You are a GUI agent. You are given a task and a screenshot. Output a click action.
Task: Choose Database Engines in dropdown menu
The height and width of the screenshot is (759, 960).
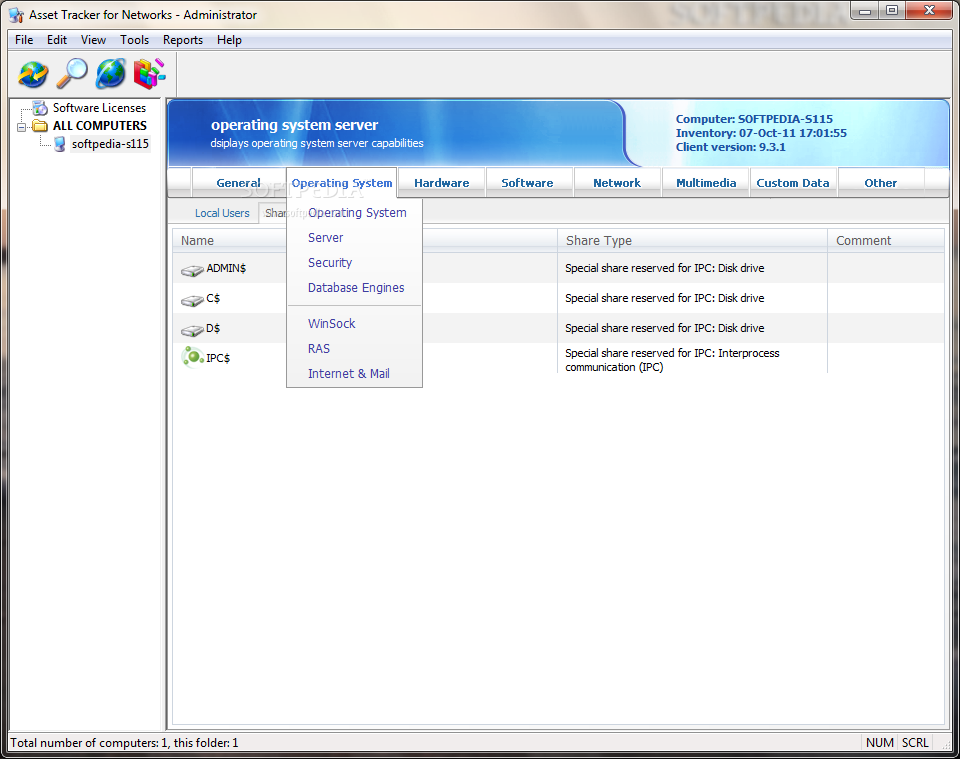pos(356,288)
